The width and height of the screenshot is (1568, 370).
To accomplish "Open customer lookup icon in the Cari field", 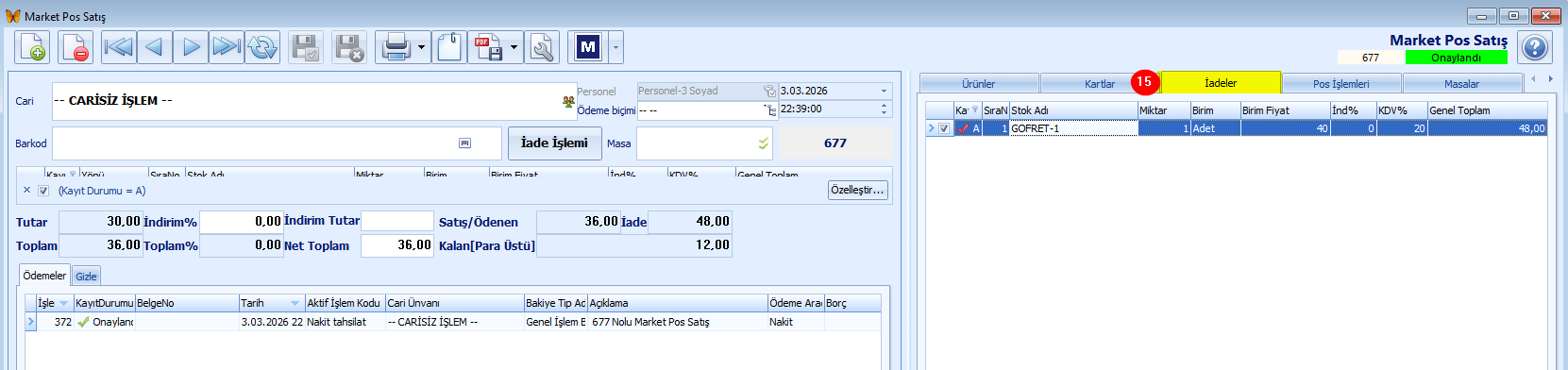I will [568, 101].
